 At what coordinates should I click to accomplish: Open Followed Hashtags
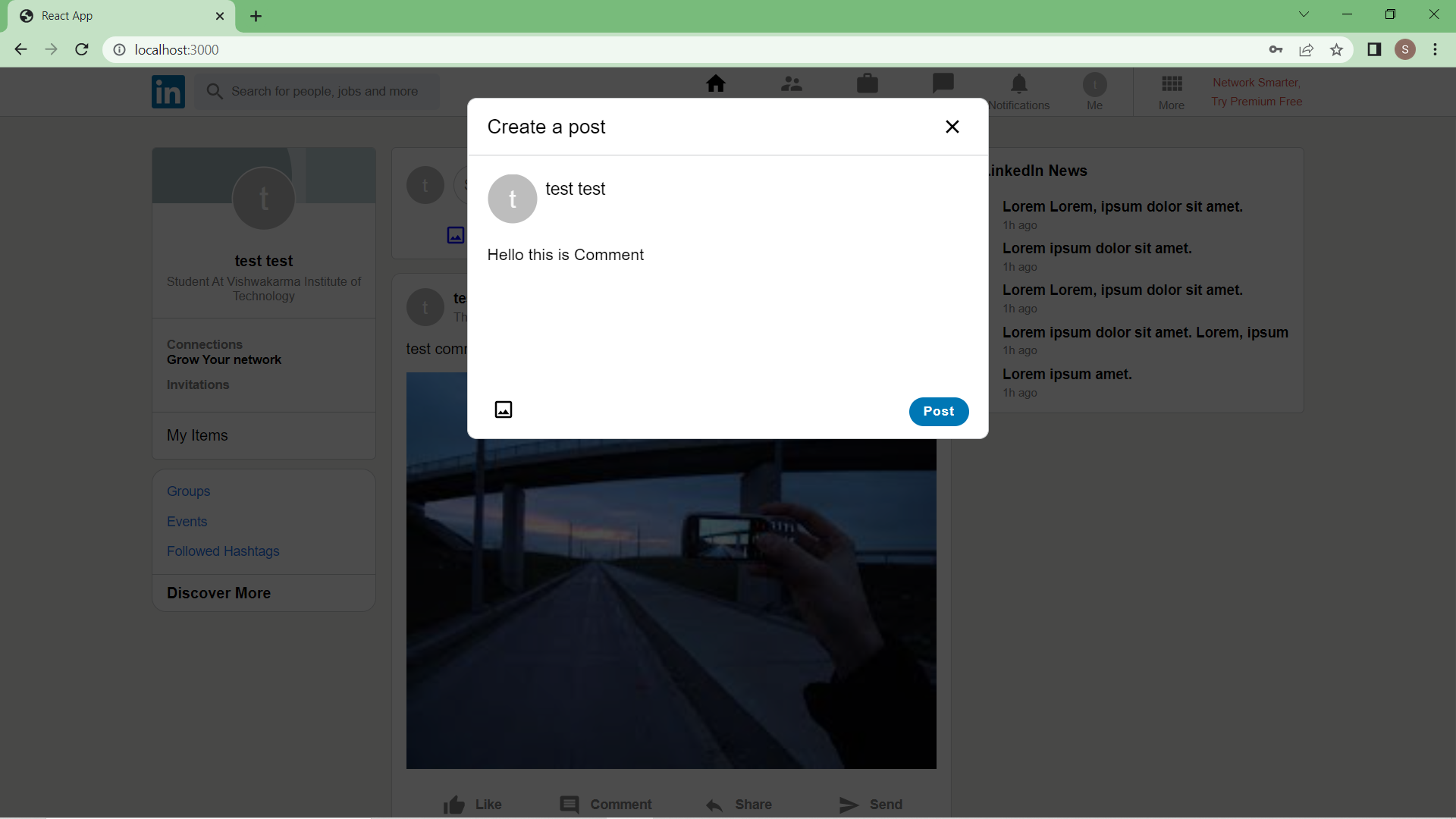point(223,551)
